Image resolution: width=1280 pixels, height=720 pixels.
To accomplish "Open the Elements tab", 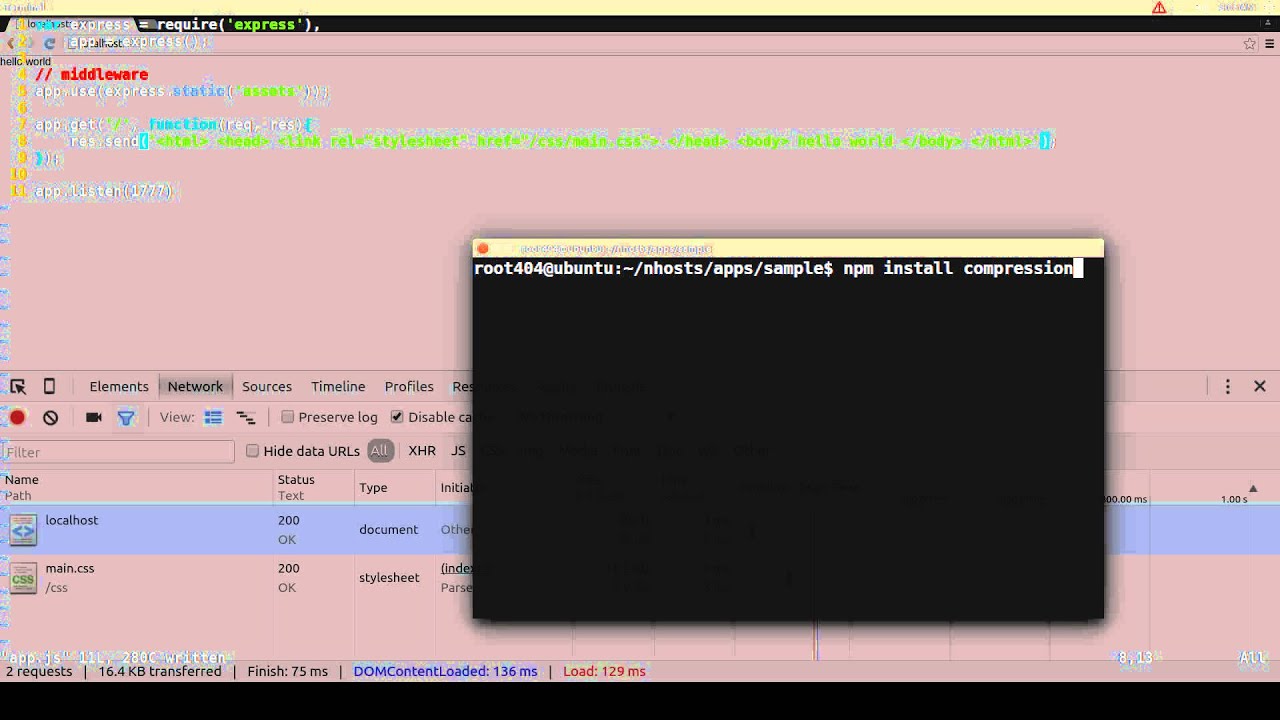I will (119, 386).
